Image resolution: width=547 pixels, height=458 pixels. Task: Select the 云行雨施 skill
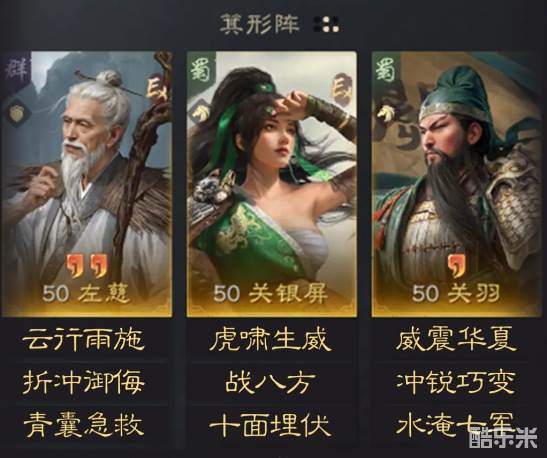tap(84, 340)
